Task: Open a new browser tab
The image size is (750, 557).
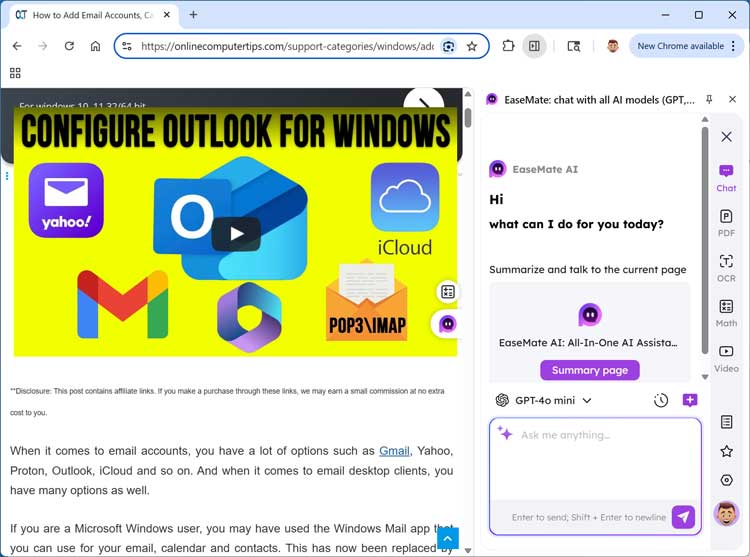Action: (193, 15)
